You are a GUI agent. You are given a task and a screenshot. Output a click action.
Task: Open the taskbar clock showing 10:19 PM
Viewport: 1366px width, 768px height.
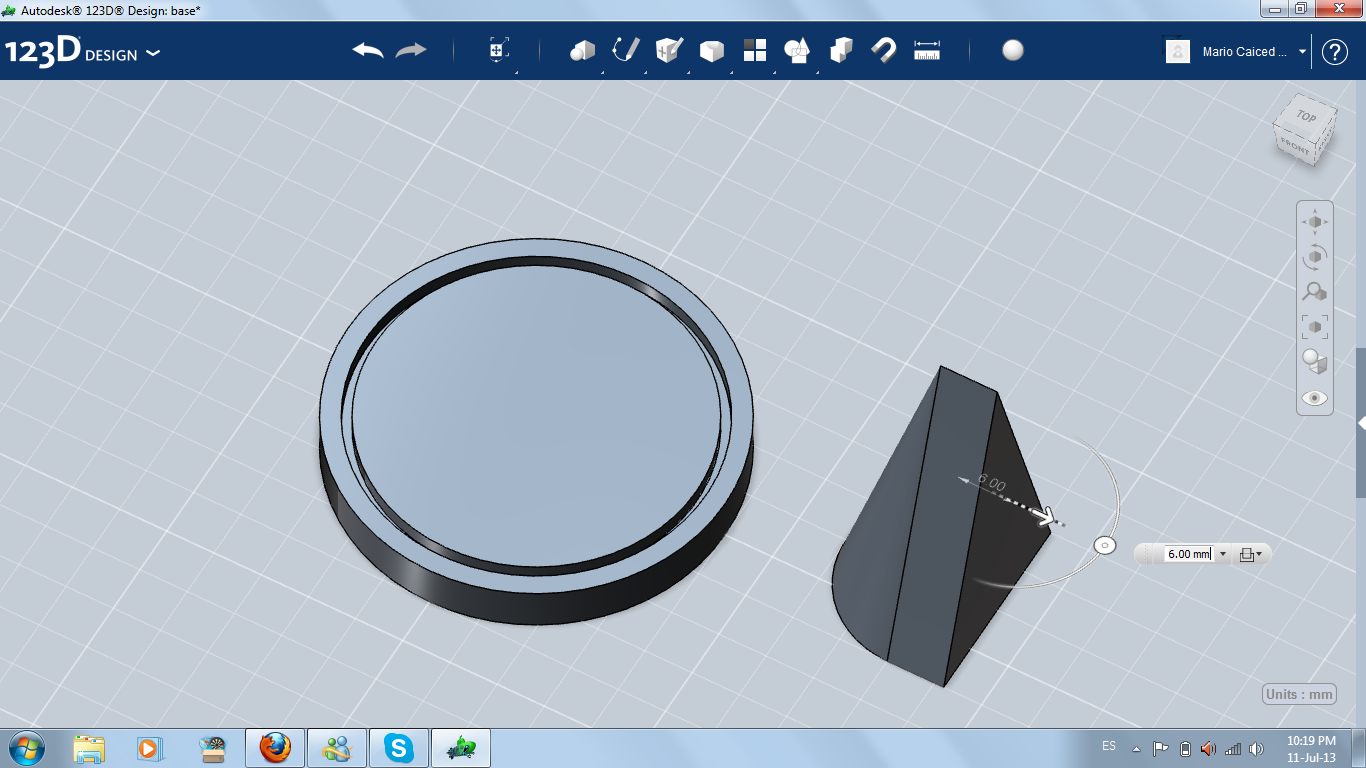pyautogui.click(x=1311, y=748)
